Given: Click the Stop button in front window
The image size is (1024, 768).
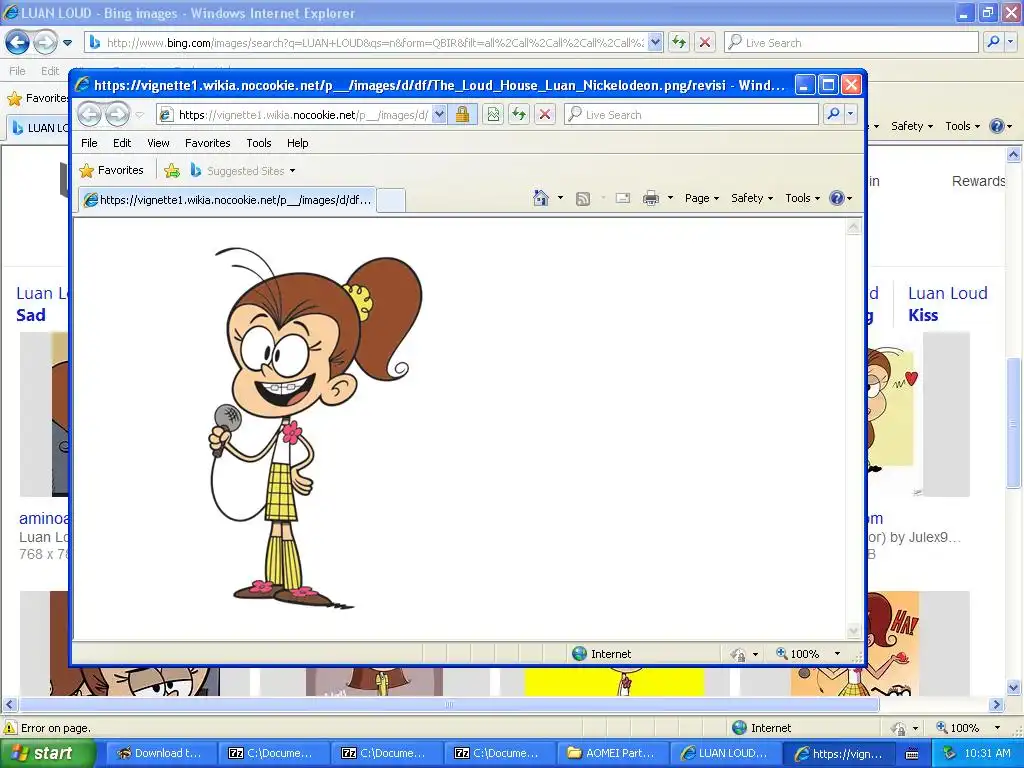Looking at the screenshot, I should click(545, 114).
